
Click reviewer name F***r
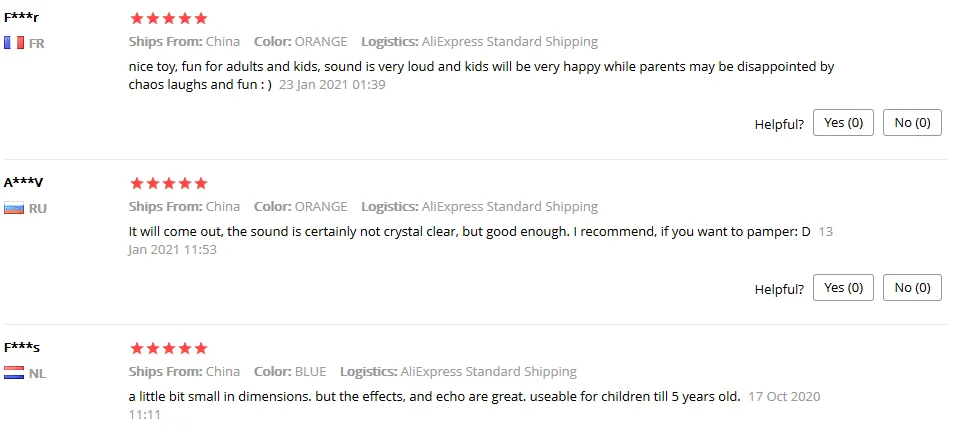click(x=21, y=17)
